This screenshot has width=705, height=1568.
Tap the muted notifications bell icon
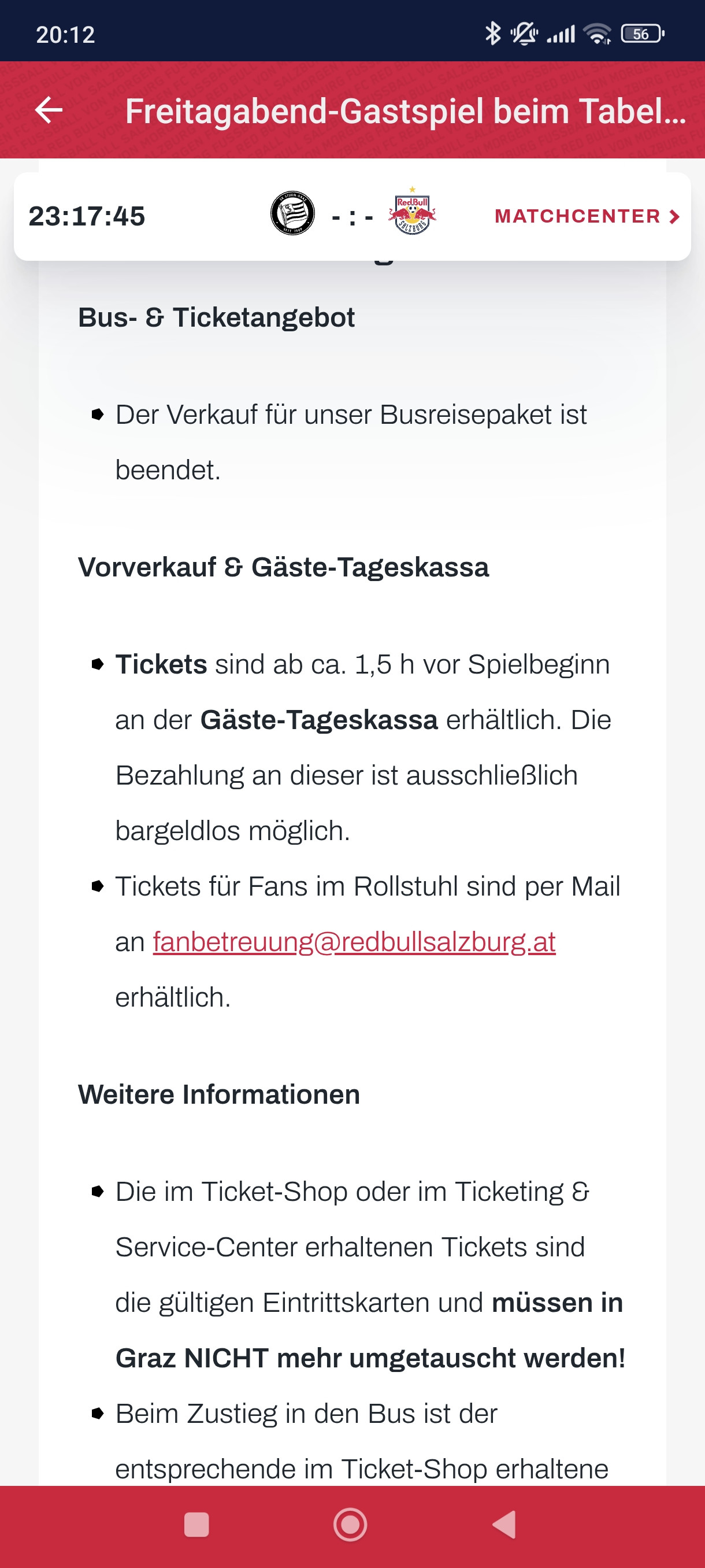click(x=524, y=34)
